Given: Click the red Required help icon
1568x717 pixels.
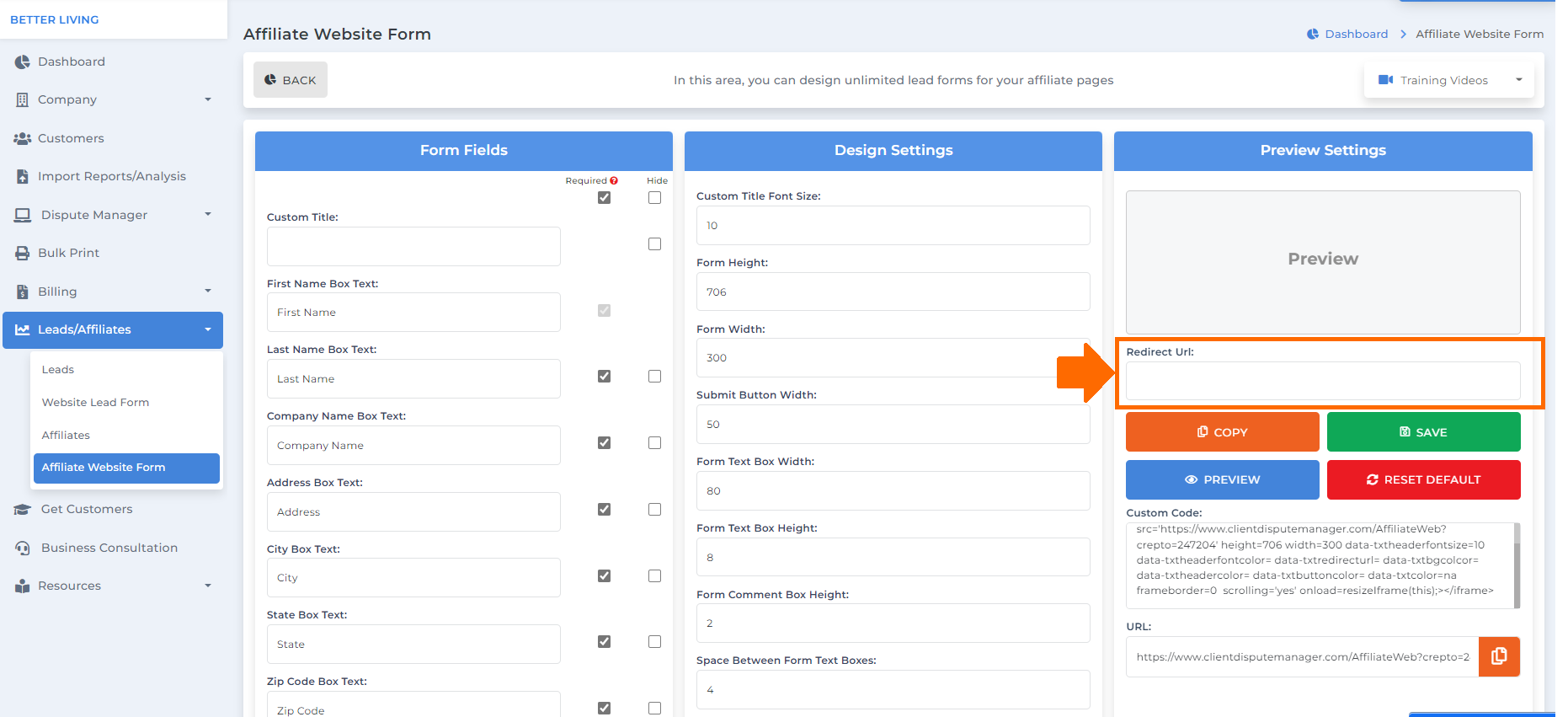Looking at the screenshot, I should click(x=614, y=180).
